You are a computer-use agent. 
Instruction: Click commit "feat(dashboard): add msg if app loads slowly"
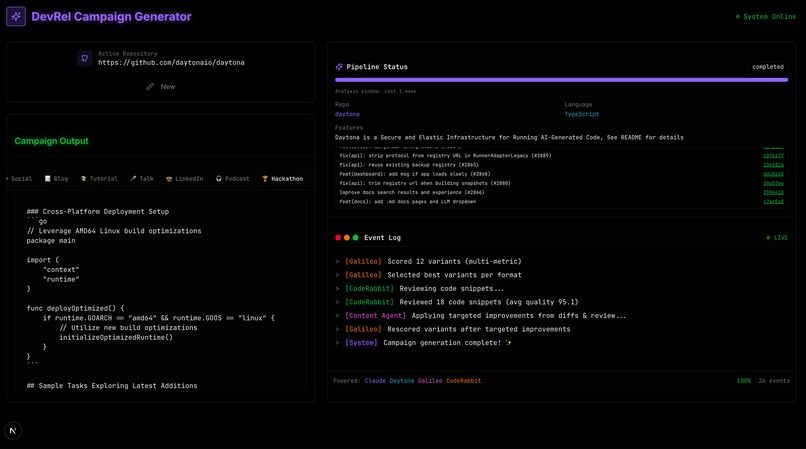click(x=415, y=174)
